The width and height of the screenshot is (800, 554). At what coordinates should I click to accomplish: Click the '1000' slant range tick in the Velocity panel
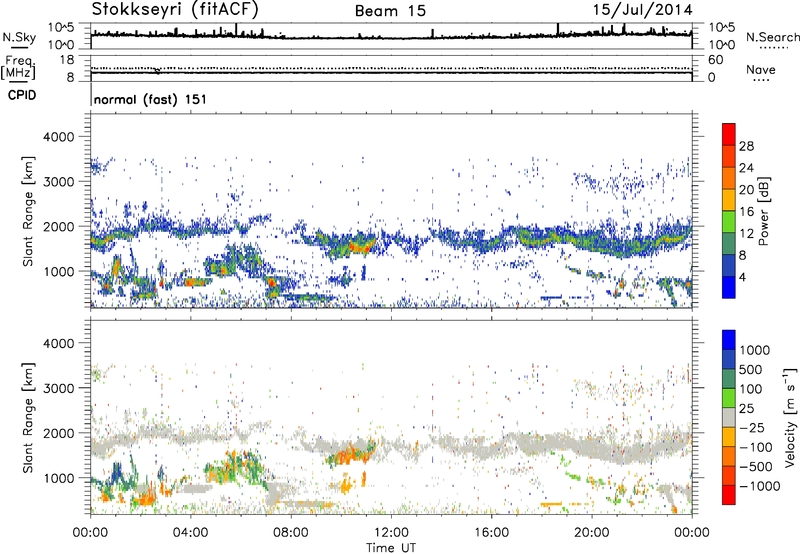coord(61,478)
